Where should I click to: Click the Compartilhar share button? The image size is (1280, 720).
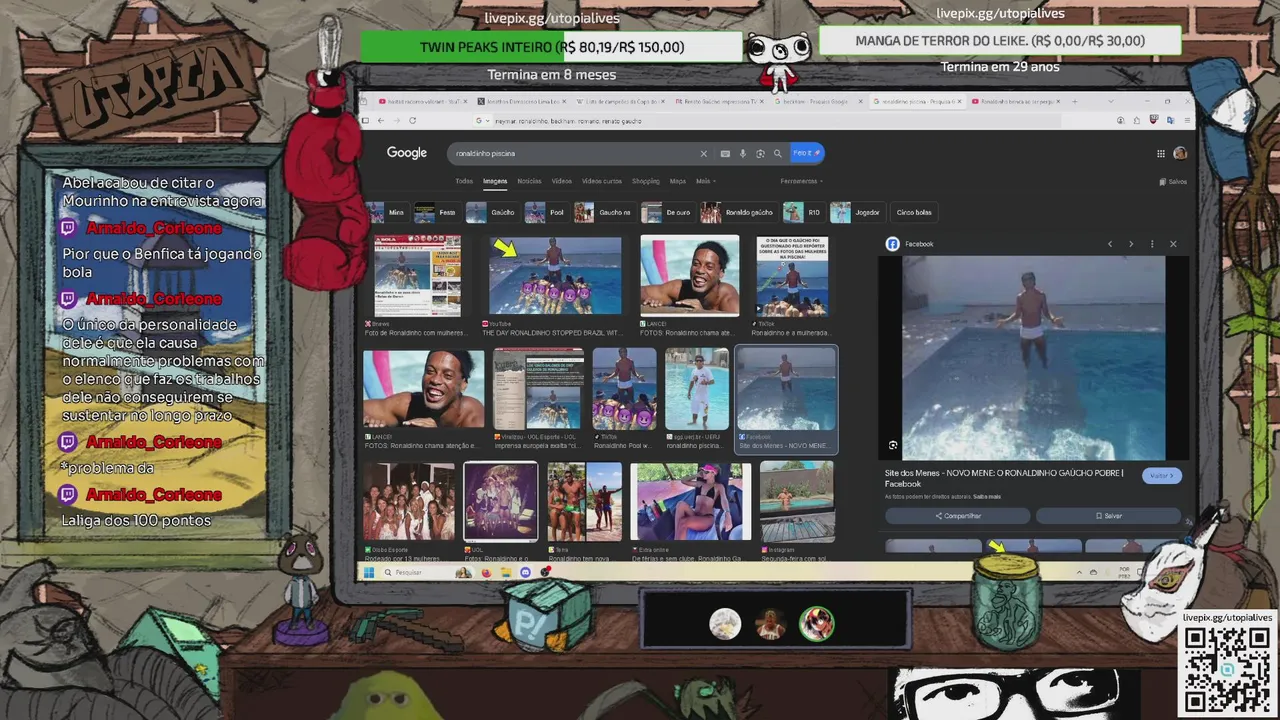(957, 516)
